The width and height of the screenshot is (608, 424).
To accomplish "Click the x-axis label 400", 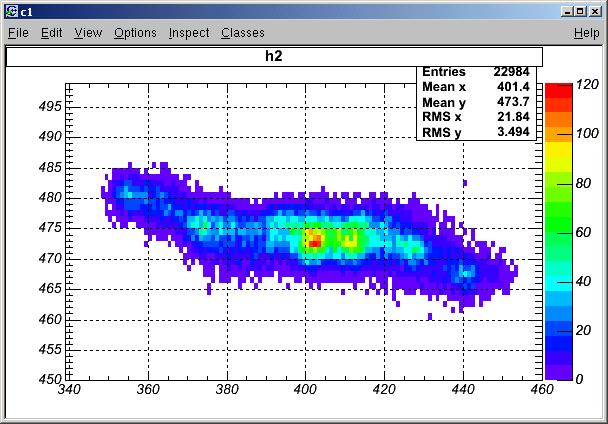I will (x=305, y=389).
